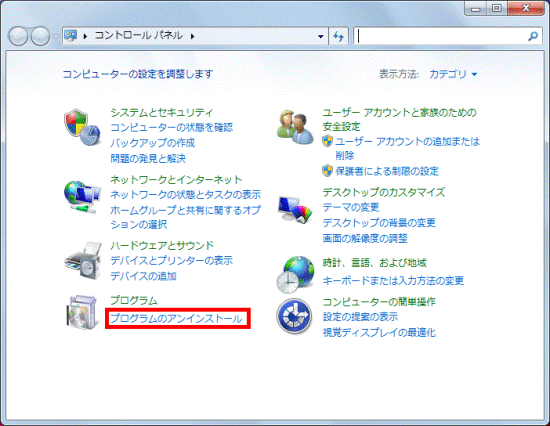Image resolution: width=550 pixels, height=426 pixels.
Task: Click the Control Panel icon in address bar
Action: point(71,35)
